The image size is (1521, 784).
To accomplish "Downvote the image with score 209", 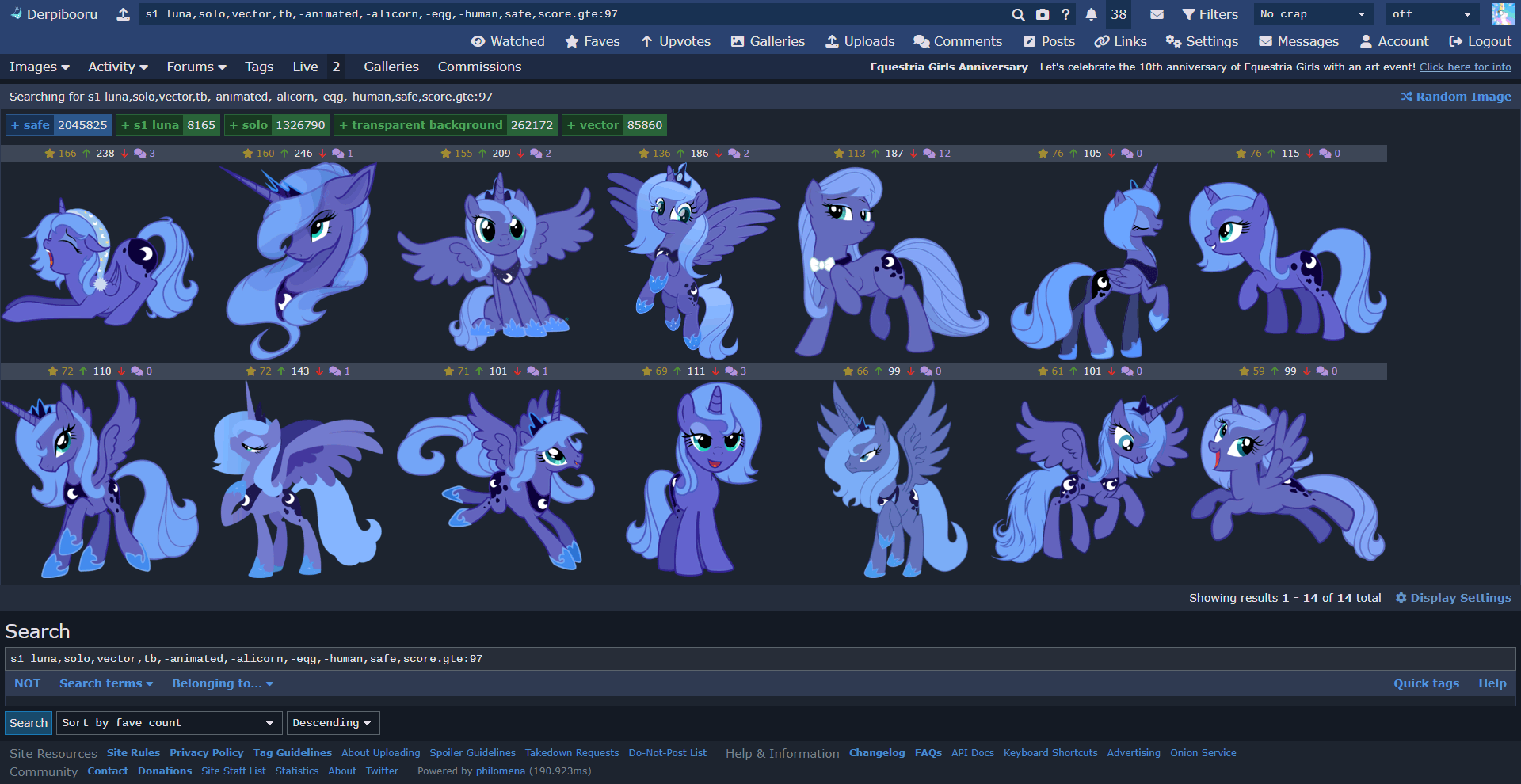I will 520,154.
